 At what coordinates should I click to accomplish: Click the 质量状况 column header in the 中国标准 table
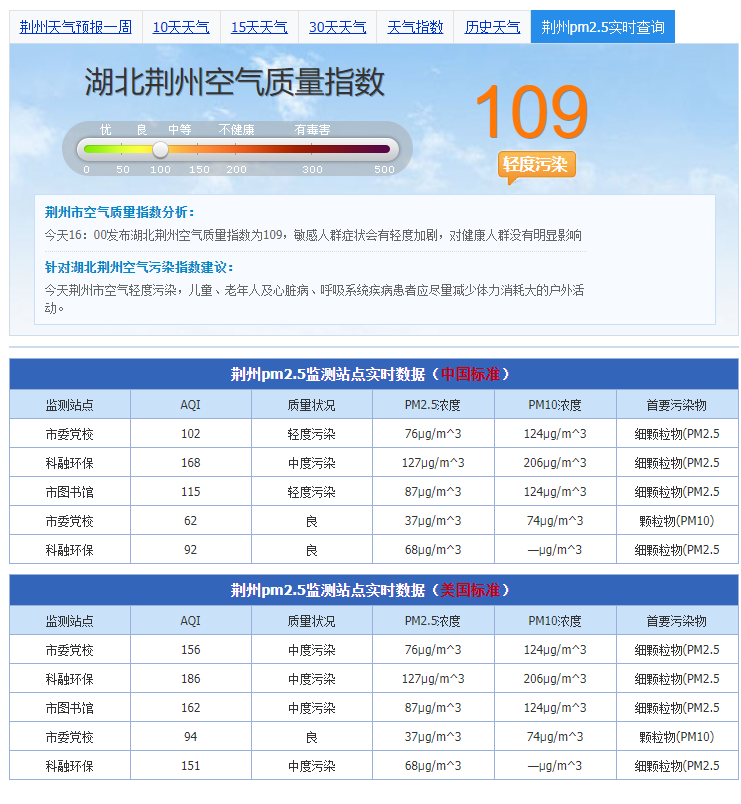[312, 405]
